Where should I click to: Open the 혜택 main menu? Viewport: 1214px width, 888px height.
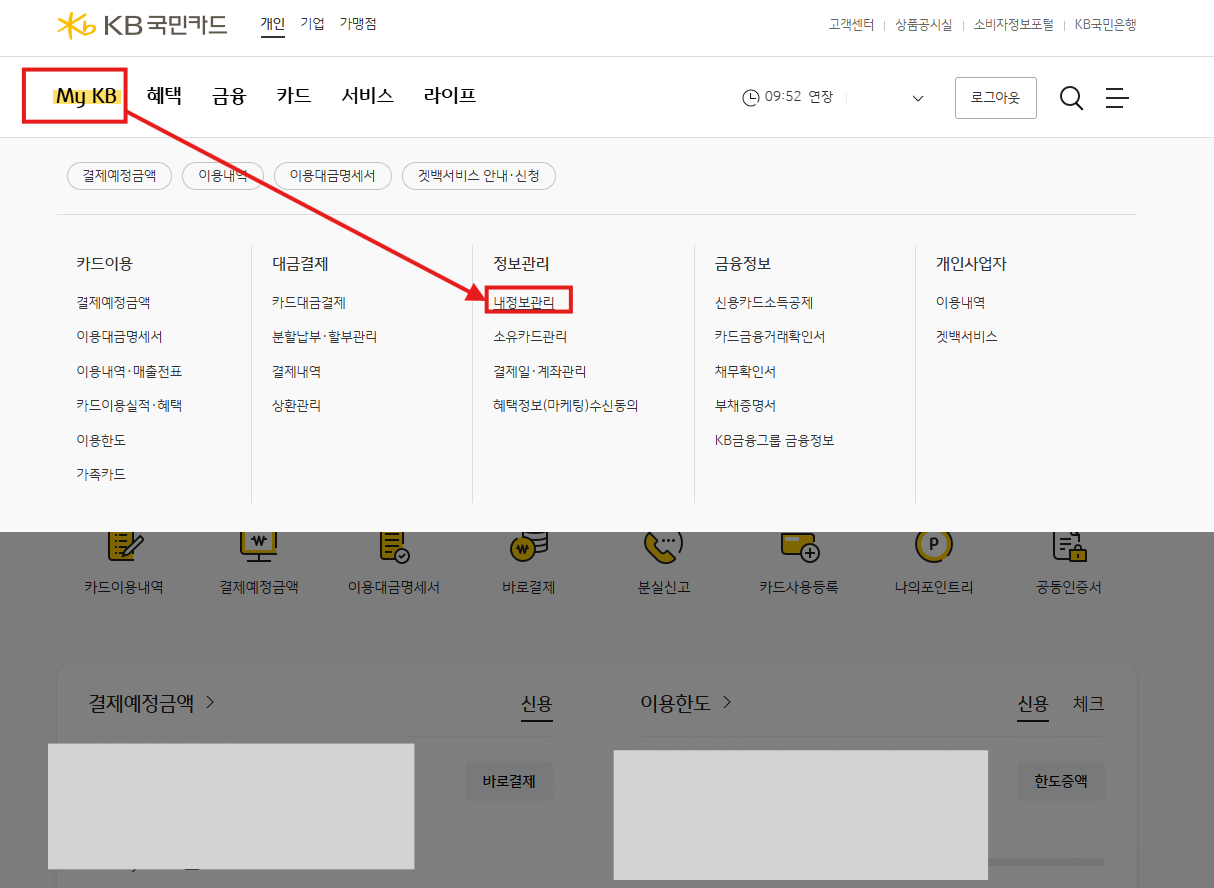click(164, 96)
